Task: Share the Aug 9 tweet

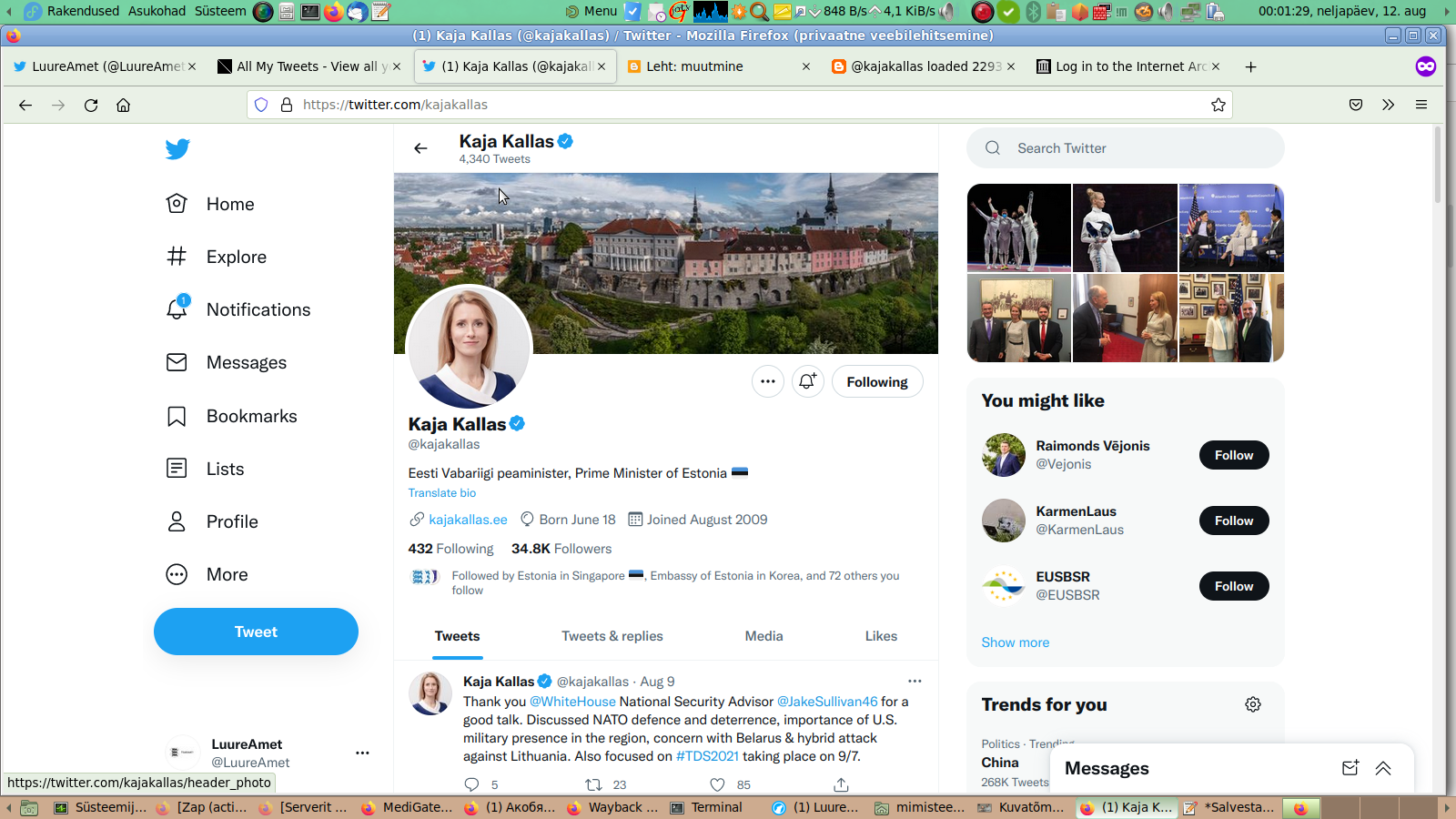Action: [841, 784]
